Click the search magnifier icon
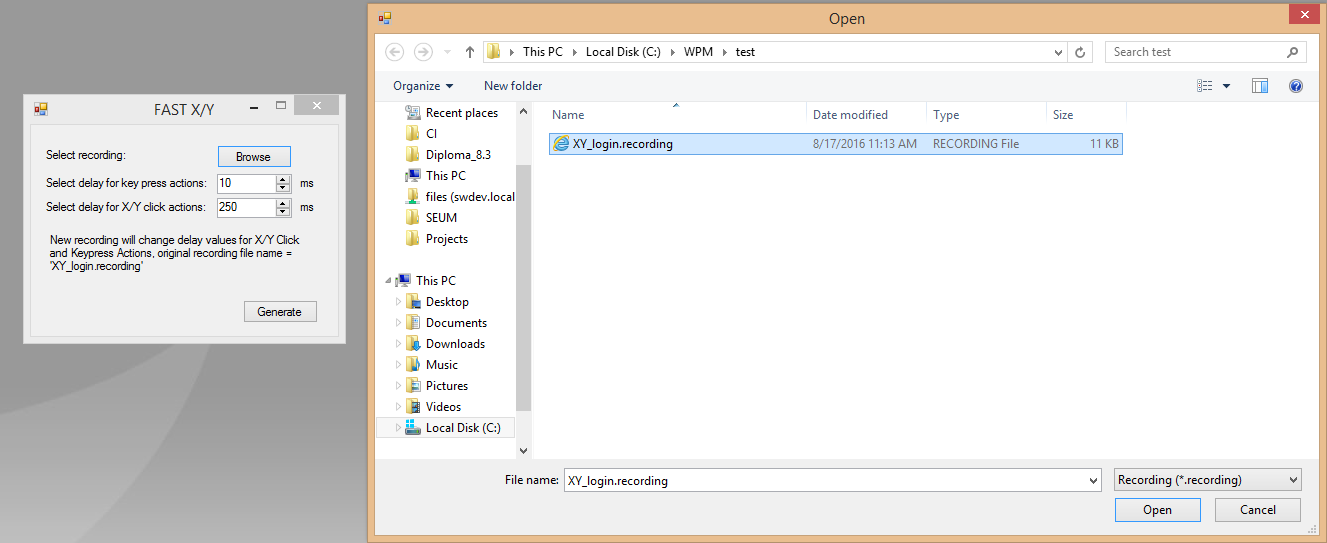 1293,52
